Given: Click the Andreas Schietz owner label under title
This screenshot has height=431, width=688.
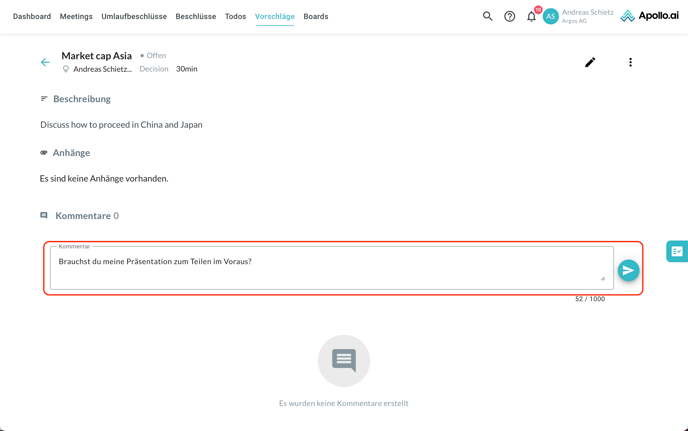Looking at the screenshot, I should [102, 69].
